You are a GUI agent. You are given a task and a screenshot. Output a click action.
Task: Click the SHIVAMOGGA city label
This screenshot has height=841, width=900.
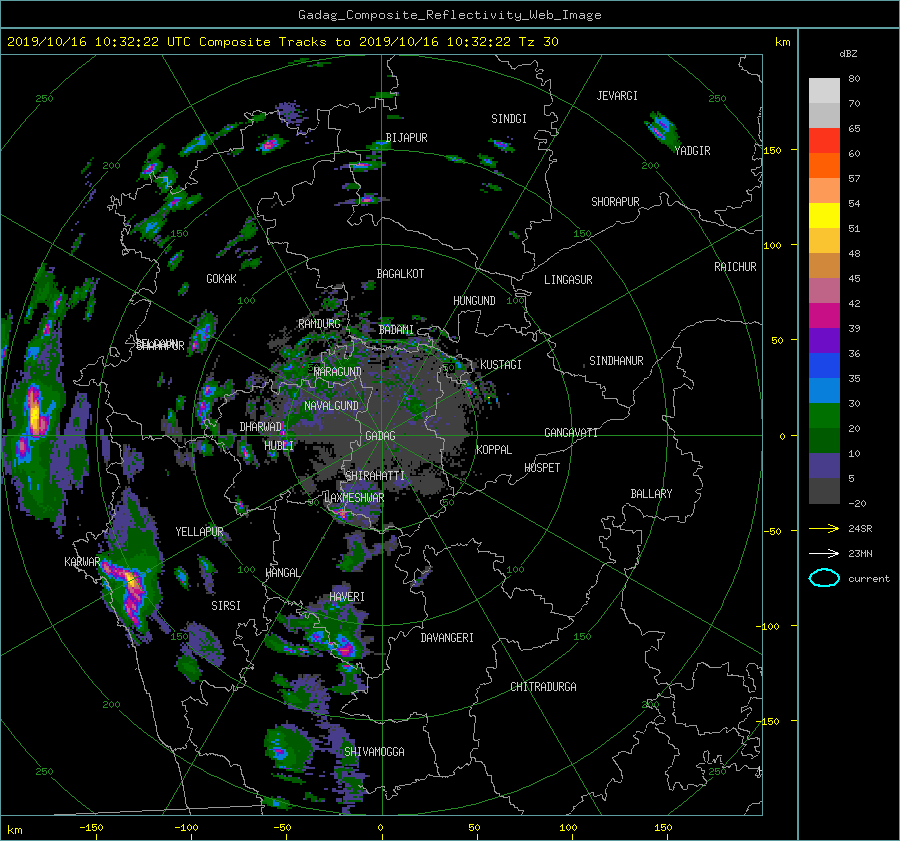coord(374,752)
